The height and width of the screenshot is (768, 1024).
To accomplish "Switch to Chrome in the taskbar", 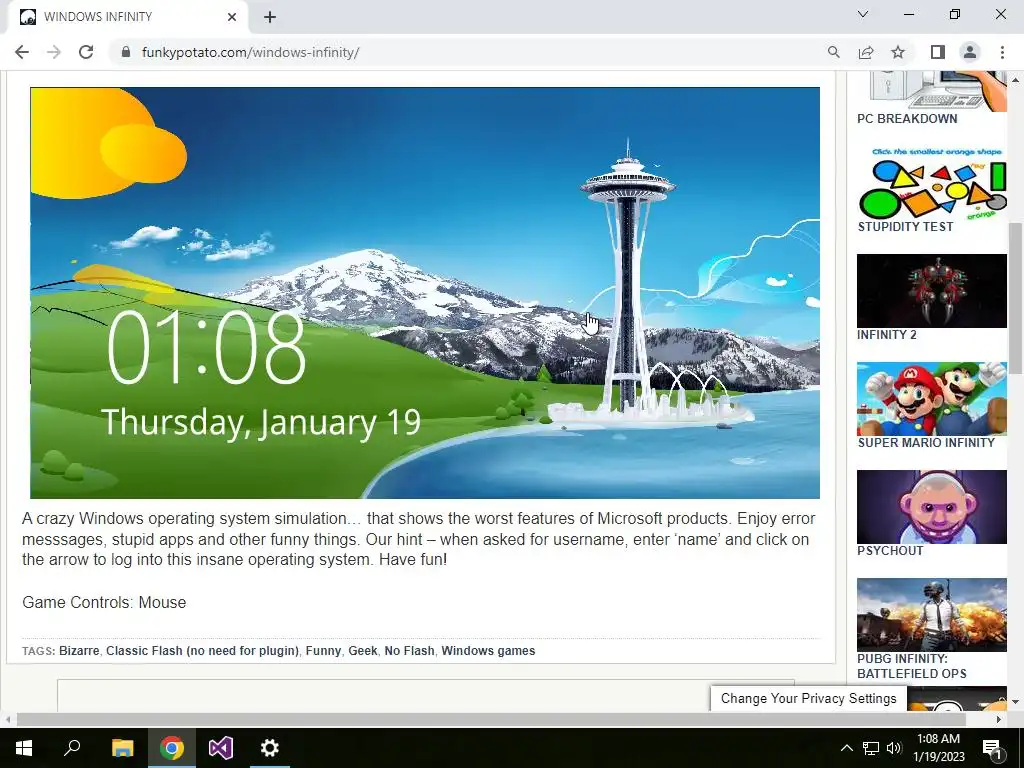I will [x=172, y=748].
